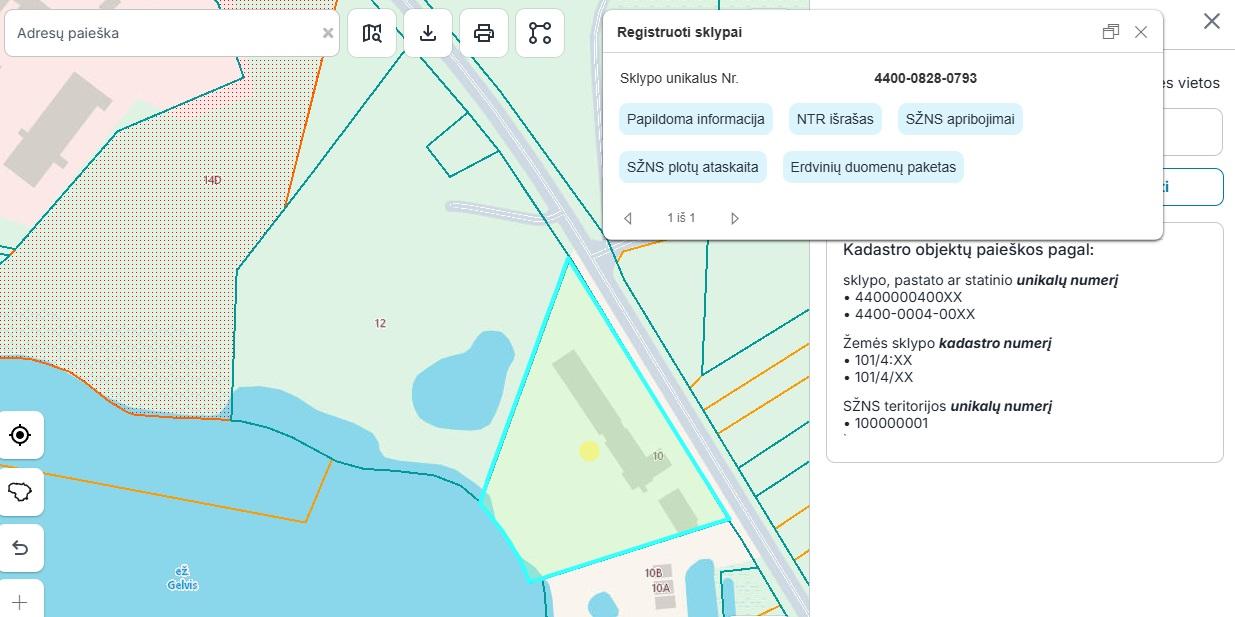Open the map search tool
The image size is (1235, 617).
372,33
